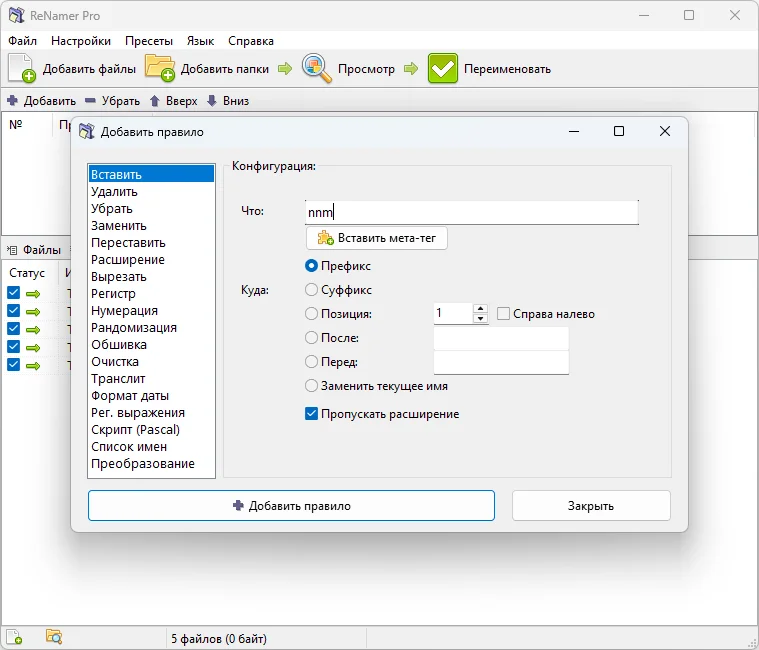Screen dimensions: 759x650
Task: Select Numbering rule in the list
Action: [126, 311]
